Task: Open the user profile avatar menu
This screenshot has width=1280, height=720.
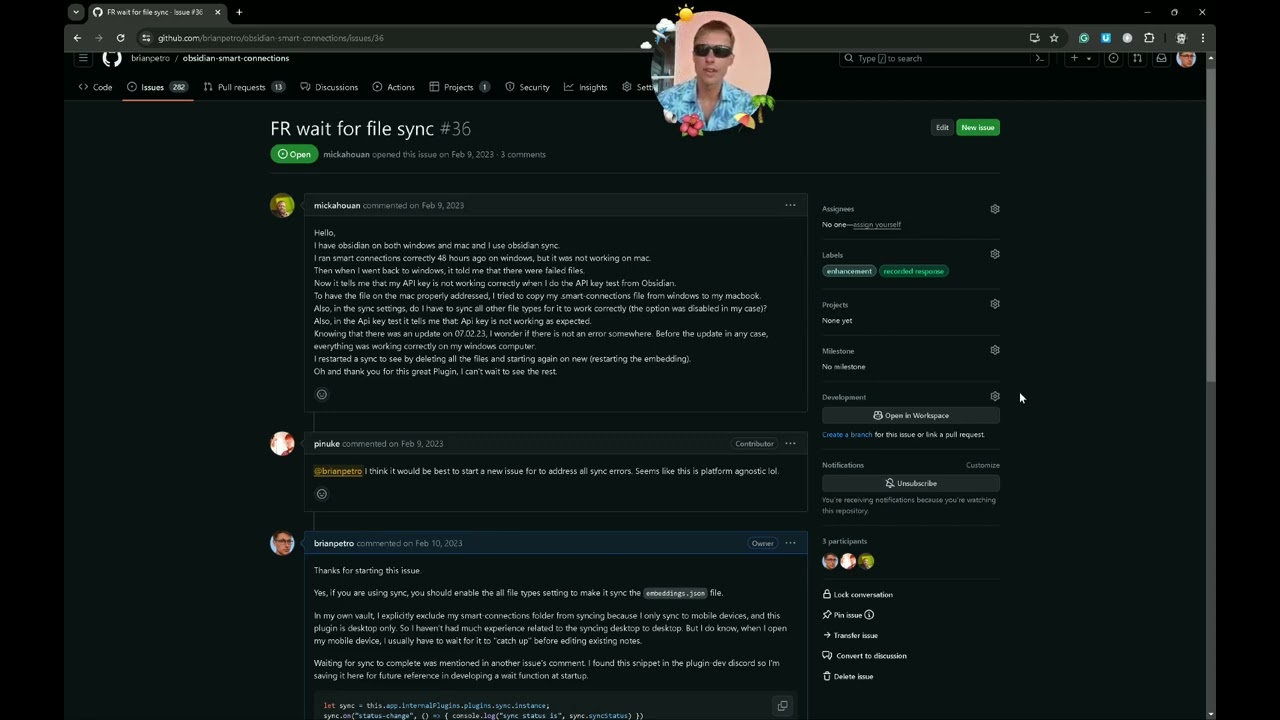Action: tap(1186, 58)
